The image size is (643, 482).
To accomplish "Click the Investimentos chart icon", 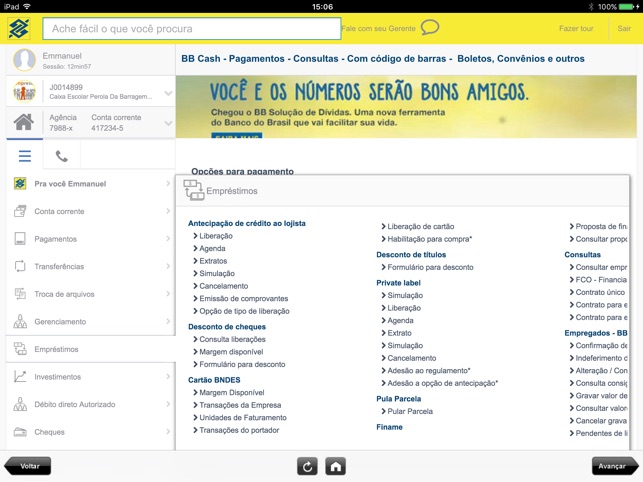I will (x=20, y=376).
